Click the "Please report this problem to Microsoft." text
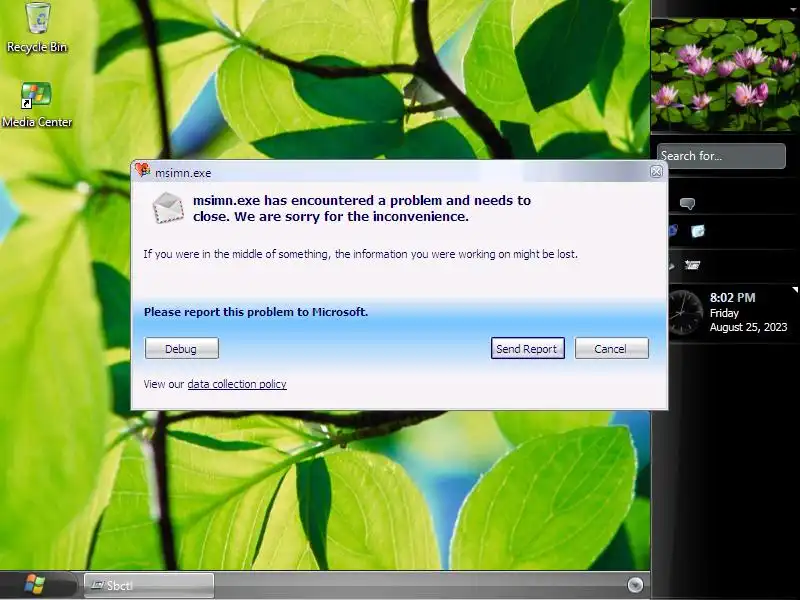The height and width of the screenshot is (600, 800). [x=256, y=312]
